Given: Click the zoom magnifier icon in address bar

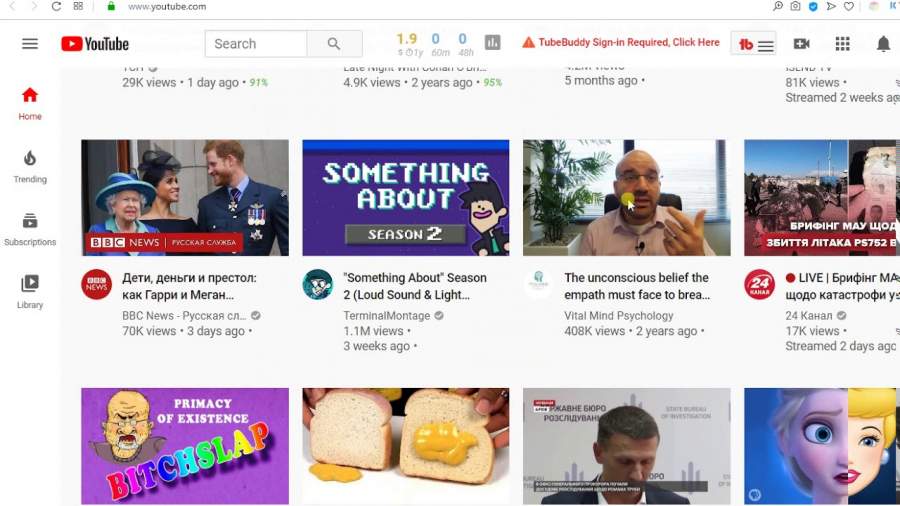Looking at the screenshot, I should tap(778, 6).
